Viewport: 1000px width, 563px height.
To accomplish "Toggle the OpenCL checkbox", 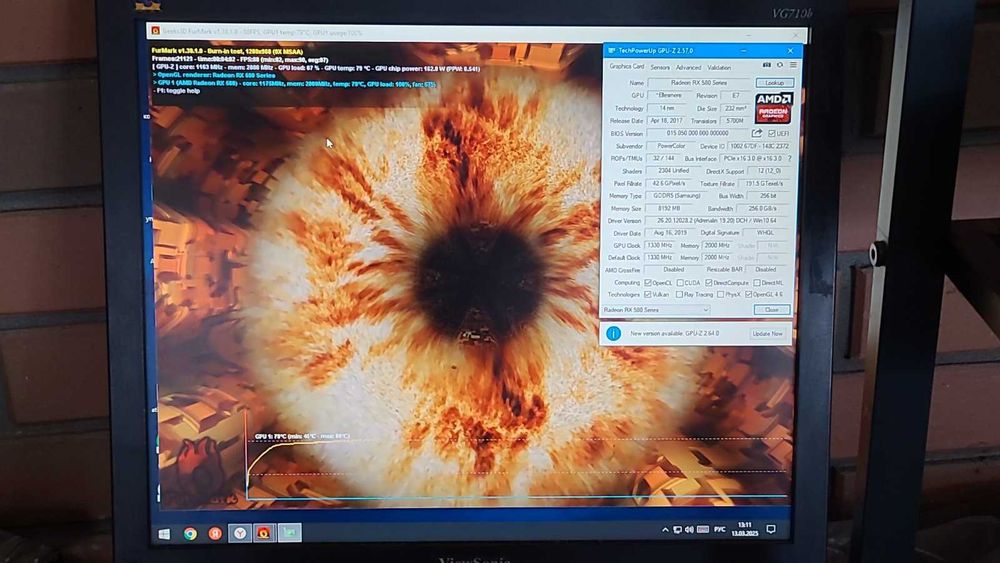I will (x=648, y=282).
